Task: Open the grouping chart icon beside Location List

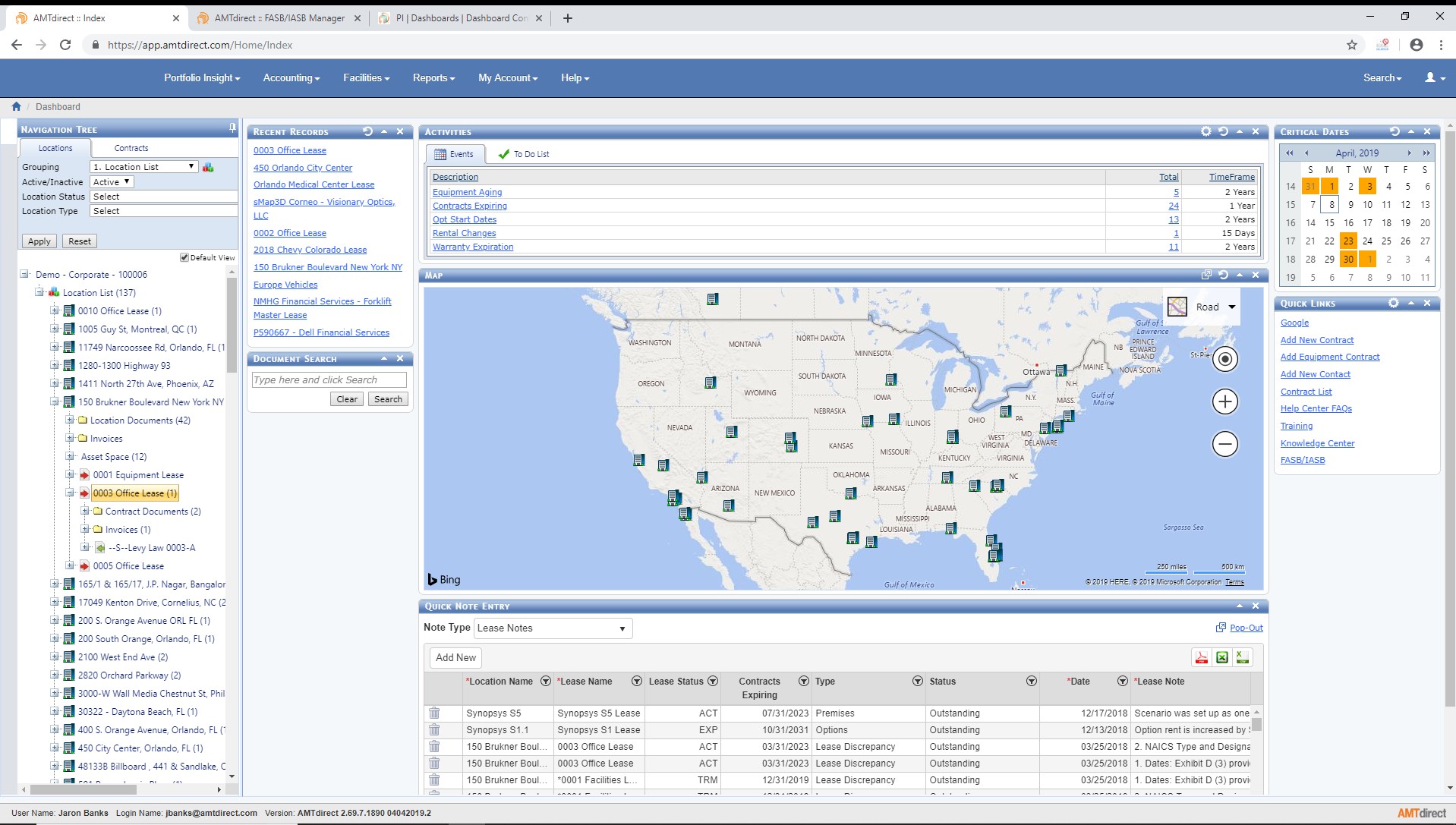Action: (x=208, y=166)
